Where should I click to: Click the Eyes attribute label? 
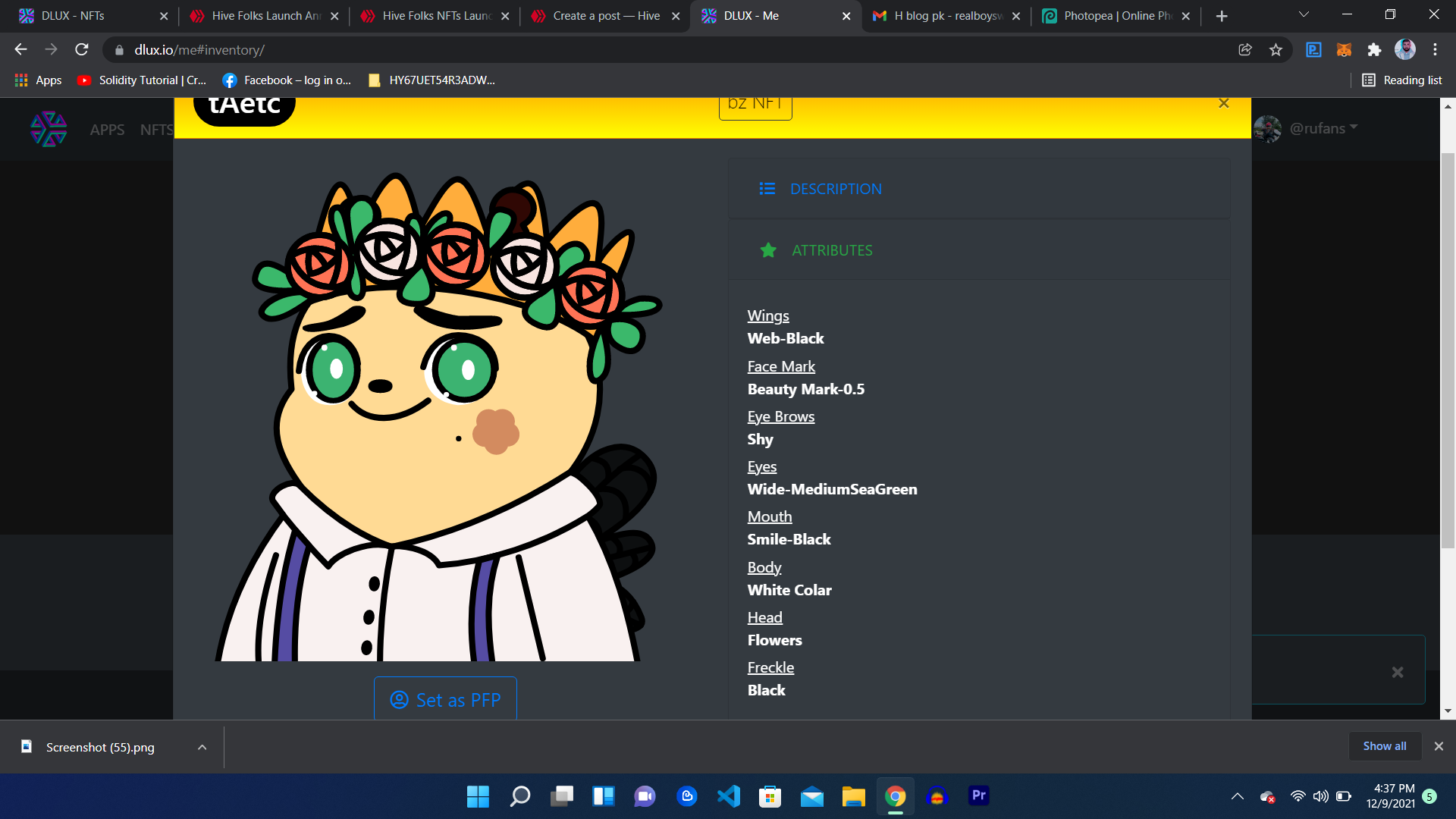pyautogui.click(x=762, y=466)
